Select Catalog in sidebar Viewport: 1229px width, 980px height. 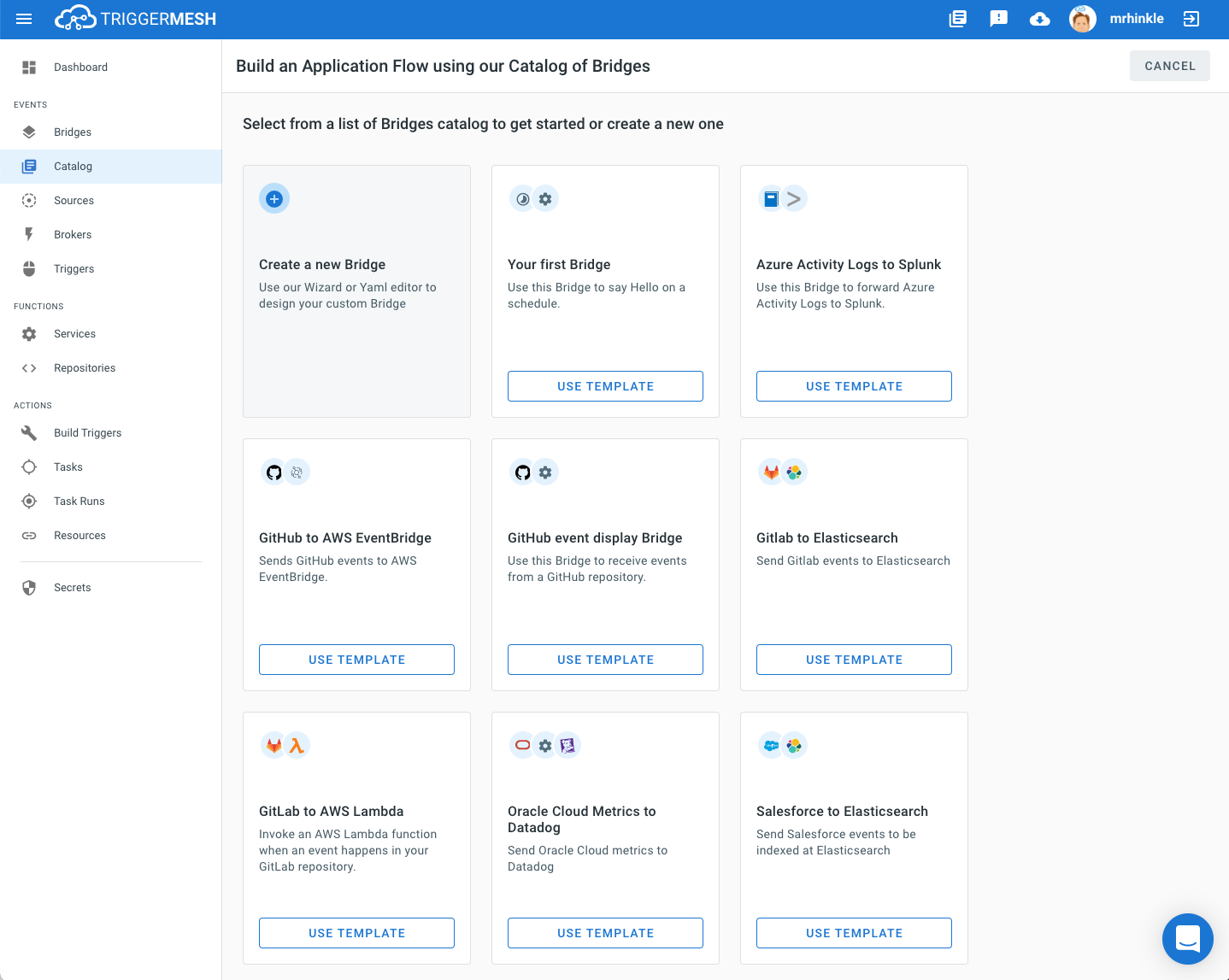(111, 167)
